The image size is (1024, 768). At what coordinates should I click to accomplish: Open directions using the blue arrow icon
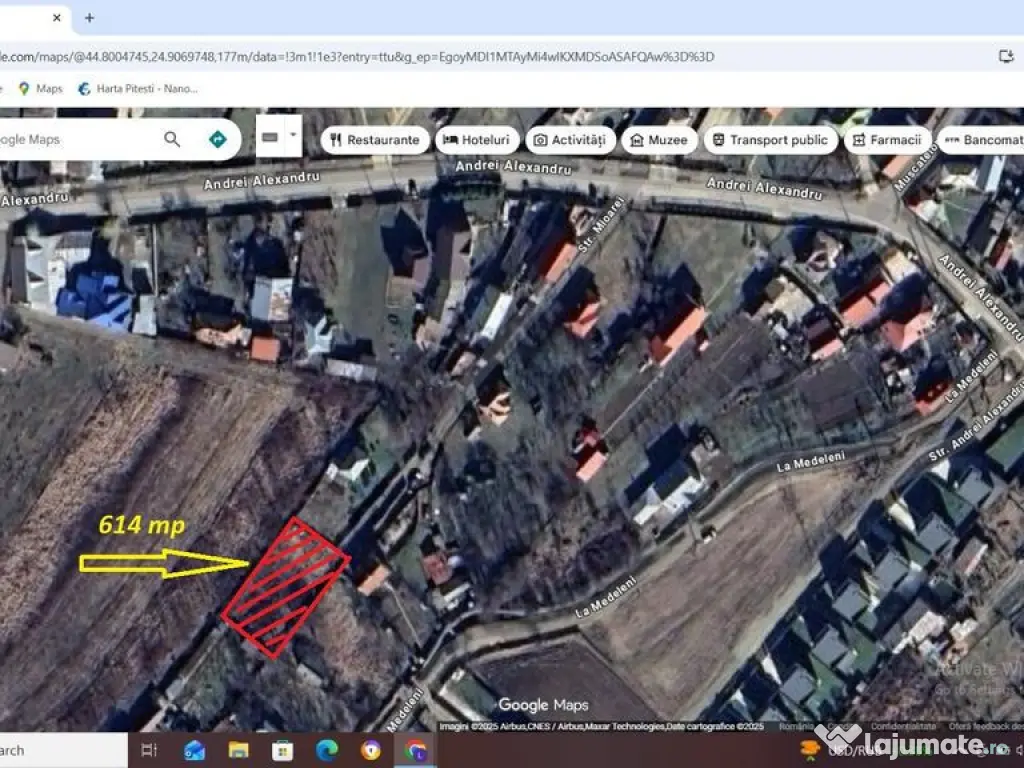click(x=217, y=139)
